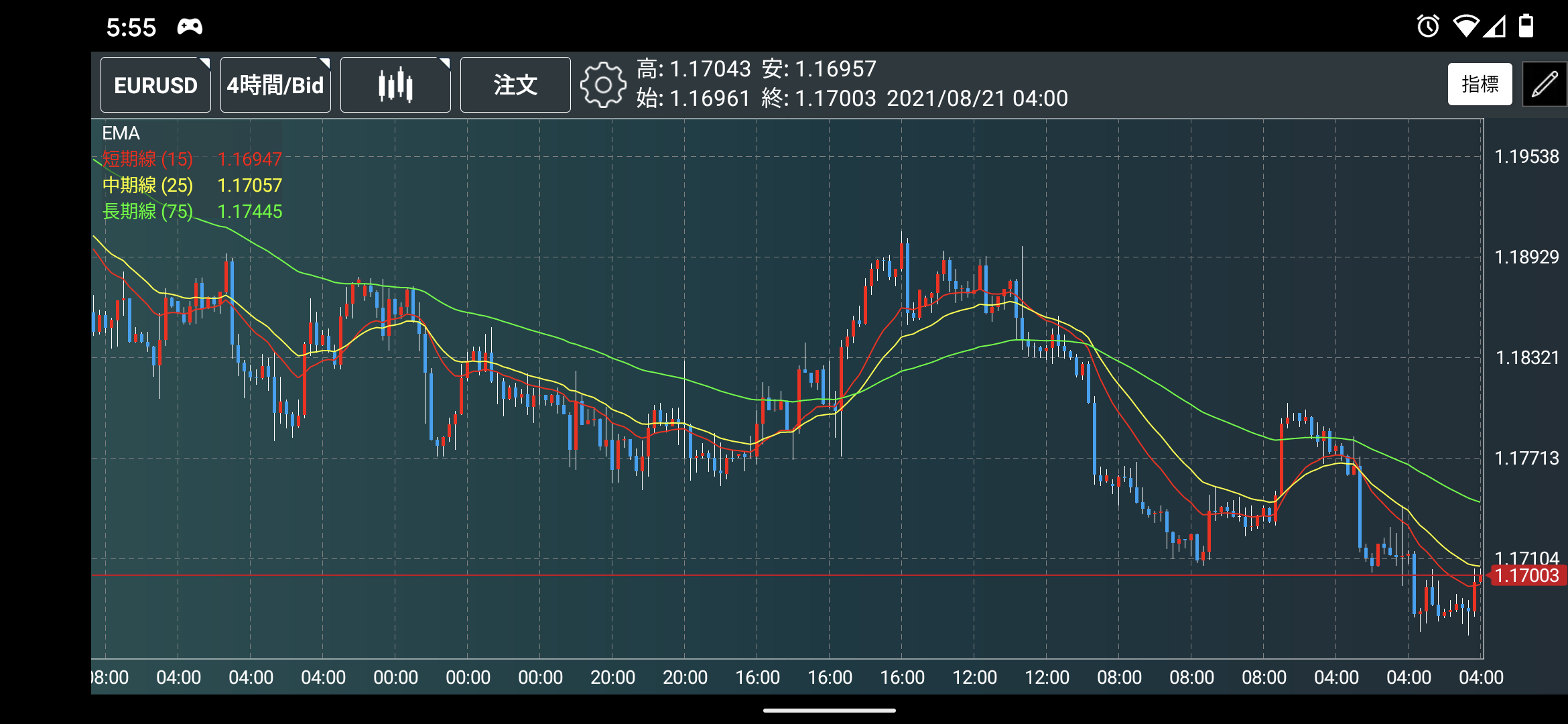Tap the red current price tag 1.17003
The width and height of the screenshot is (1568, 724).
[x=1526, y=575]
